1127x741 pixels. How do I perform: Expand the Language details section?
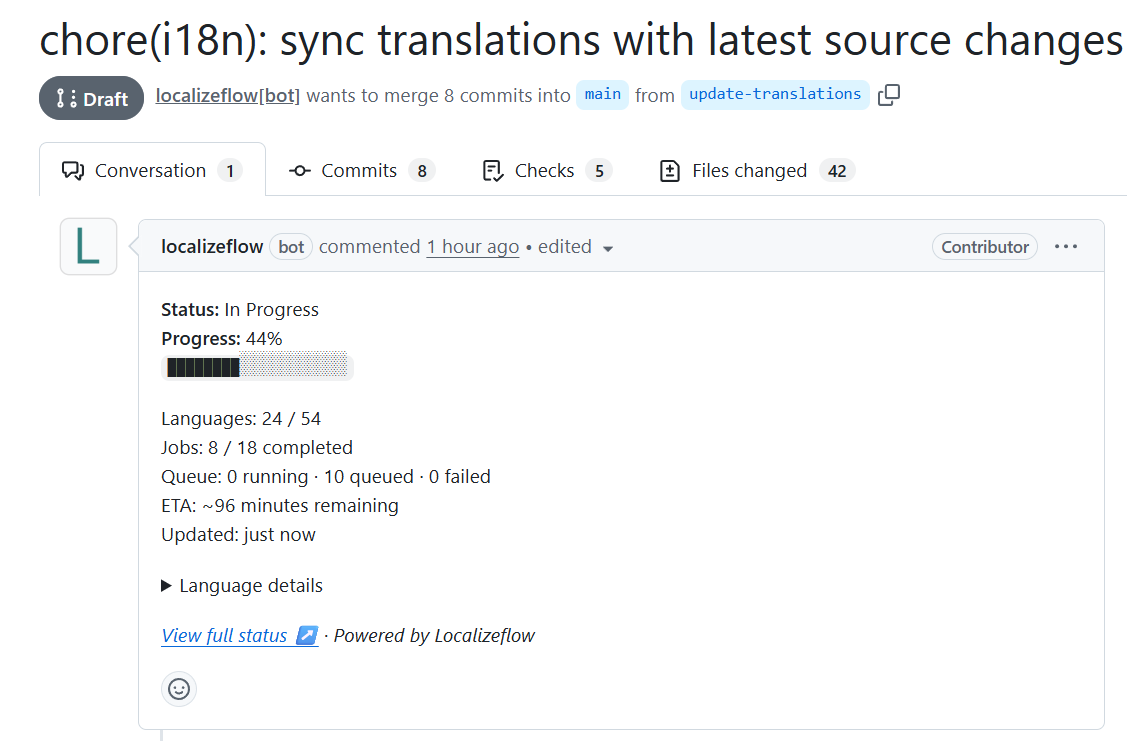241,586
